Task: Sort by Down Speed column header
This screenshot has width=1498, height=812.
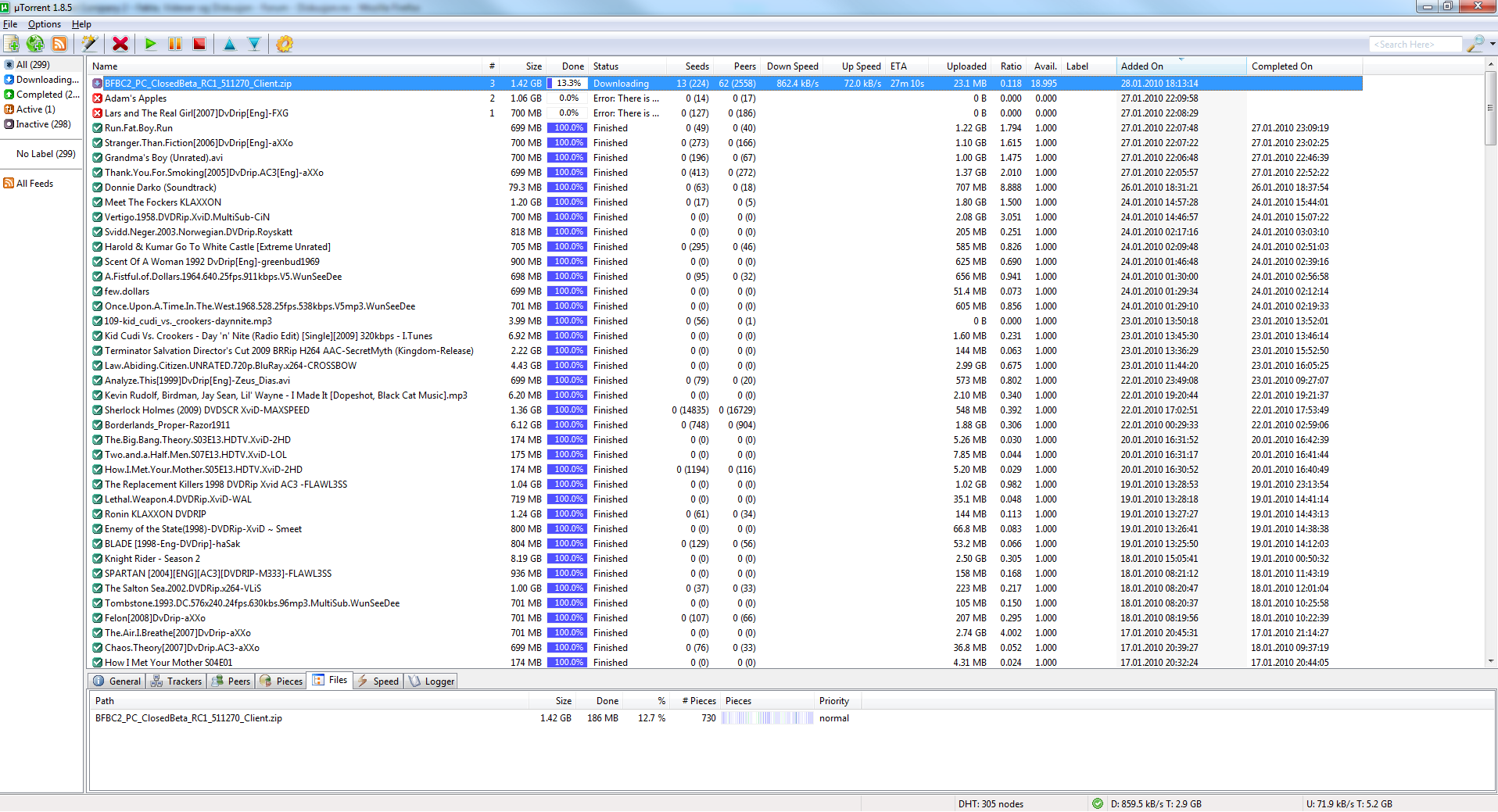Action: 792,66
